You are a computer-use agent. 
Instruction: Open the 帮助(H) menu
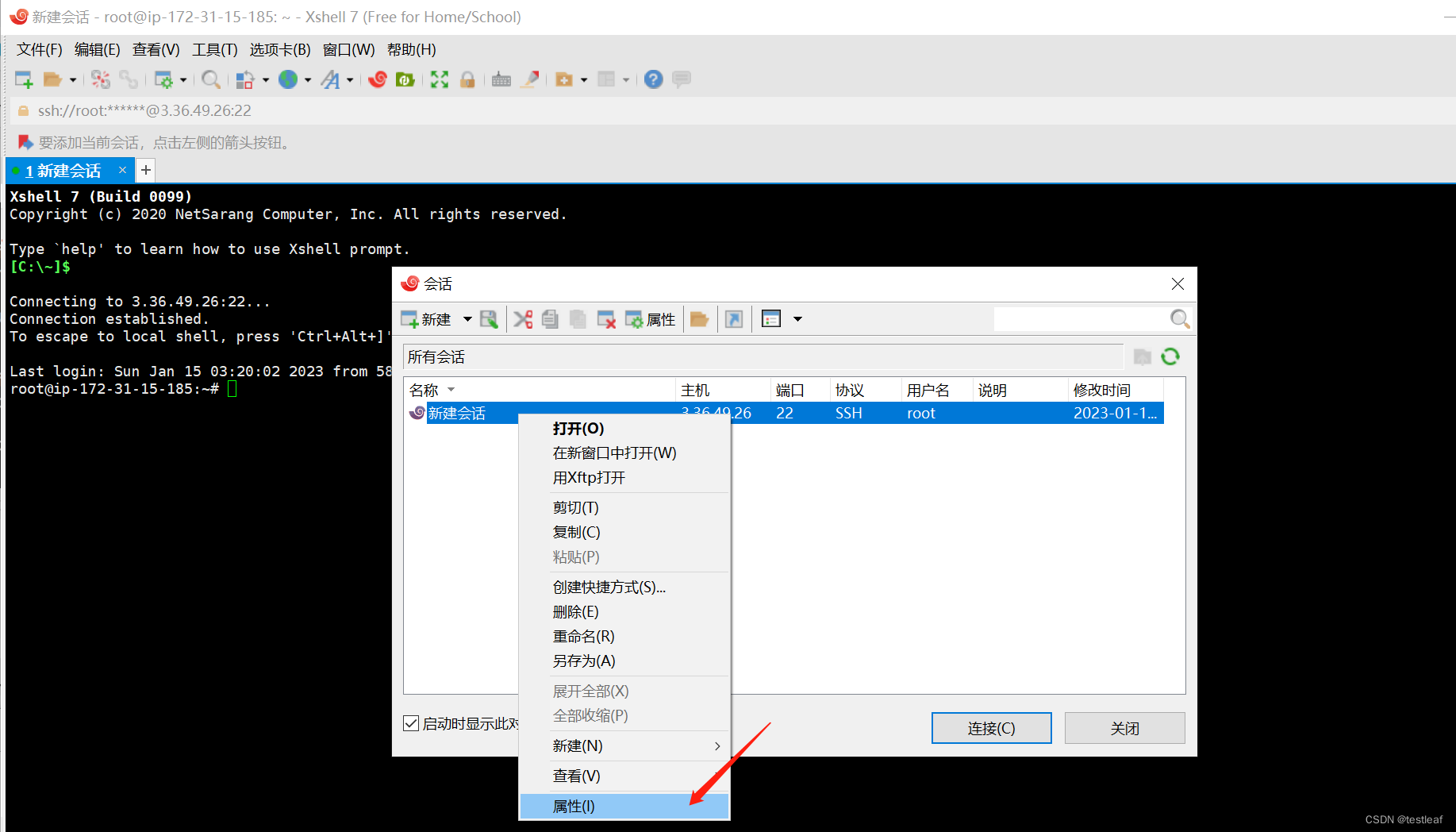(x=412, y=49)
